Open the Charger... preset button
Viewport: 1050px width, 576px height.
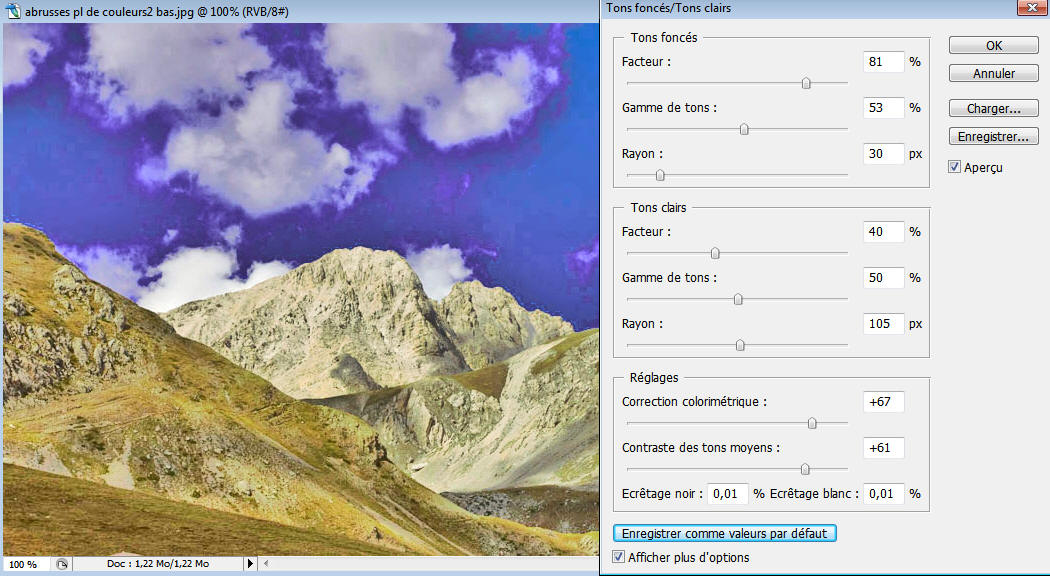pos(994,109)
